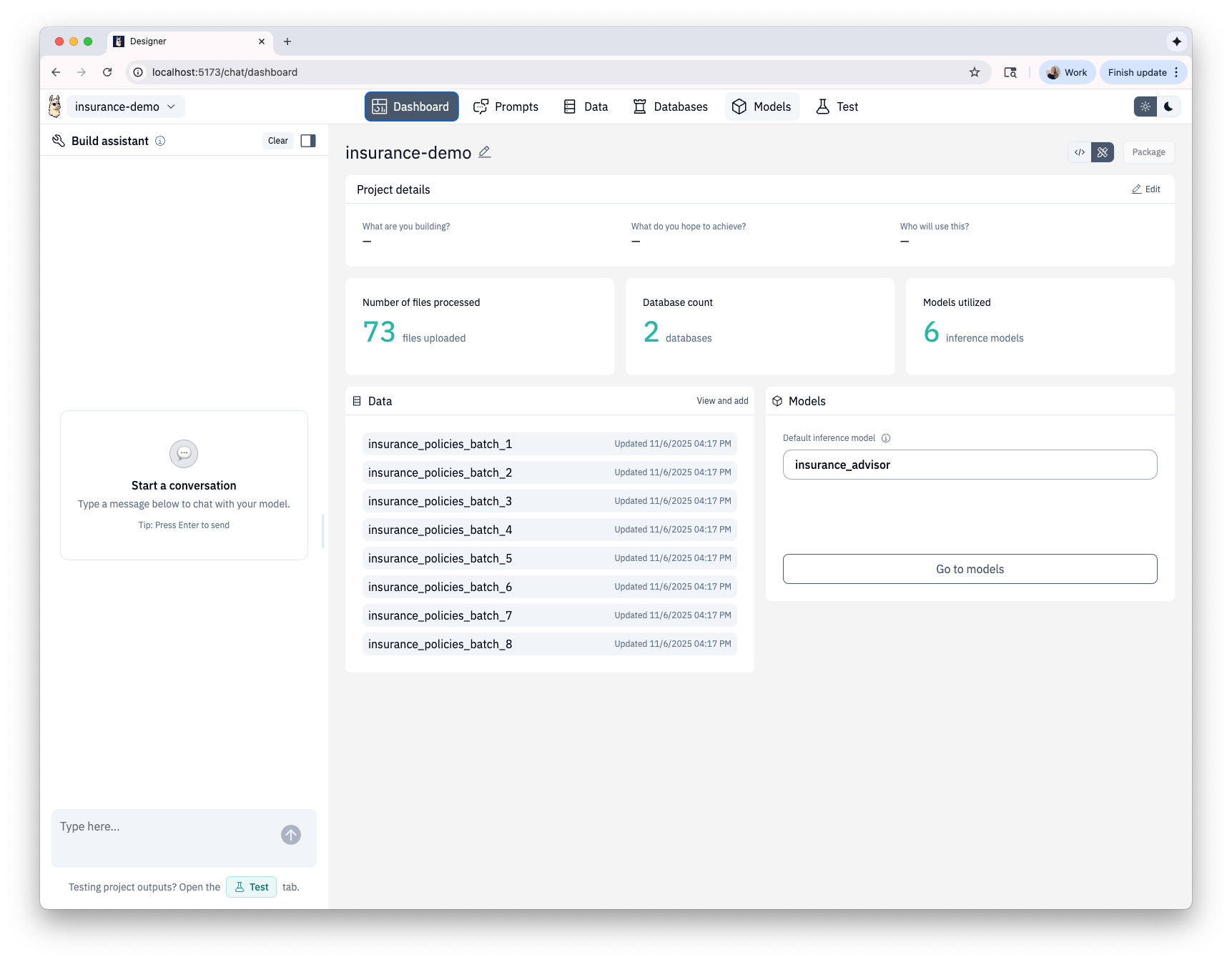Click the send arrow in chat box

[291, 835]
